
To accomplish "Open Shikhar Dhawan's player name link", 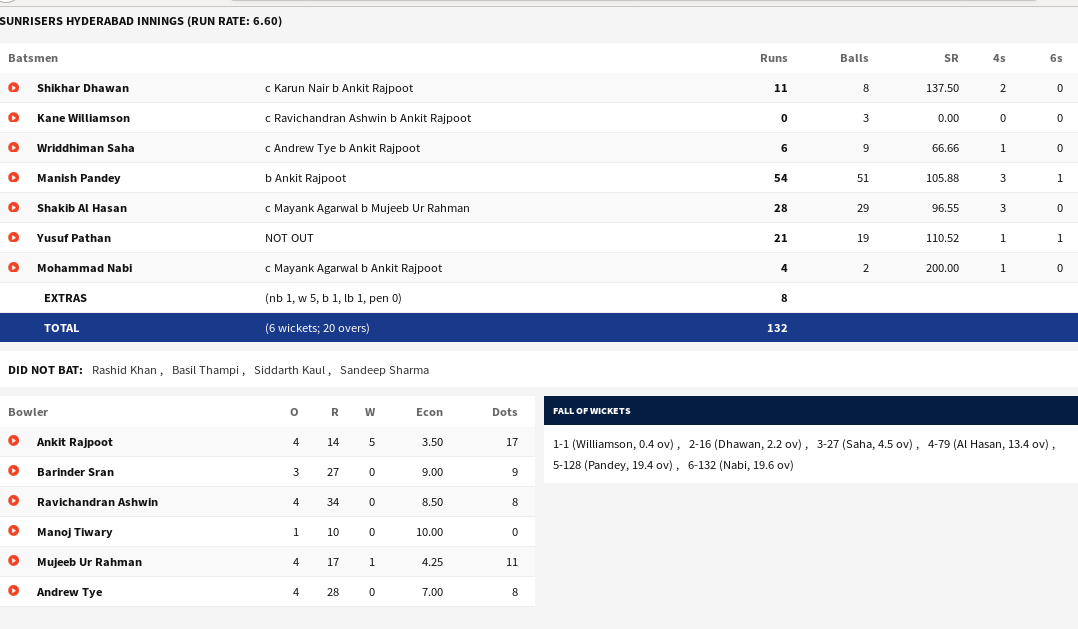I will pyautogui.click(x=82, y=88).
